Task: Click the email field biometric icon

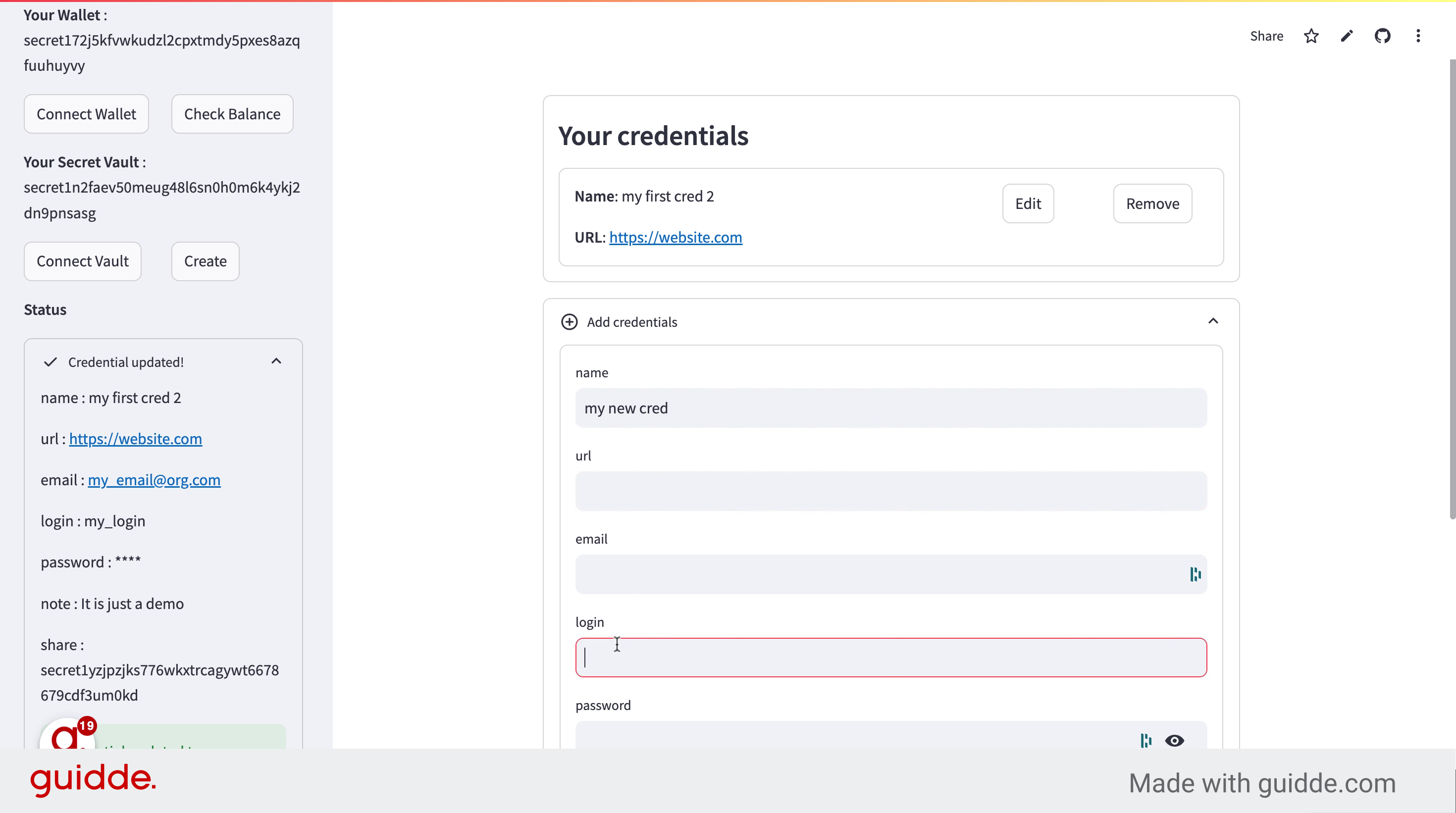Action: 1194,574
